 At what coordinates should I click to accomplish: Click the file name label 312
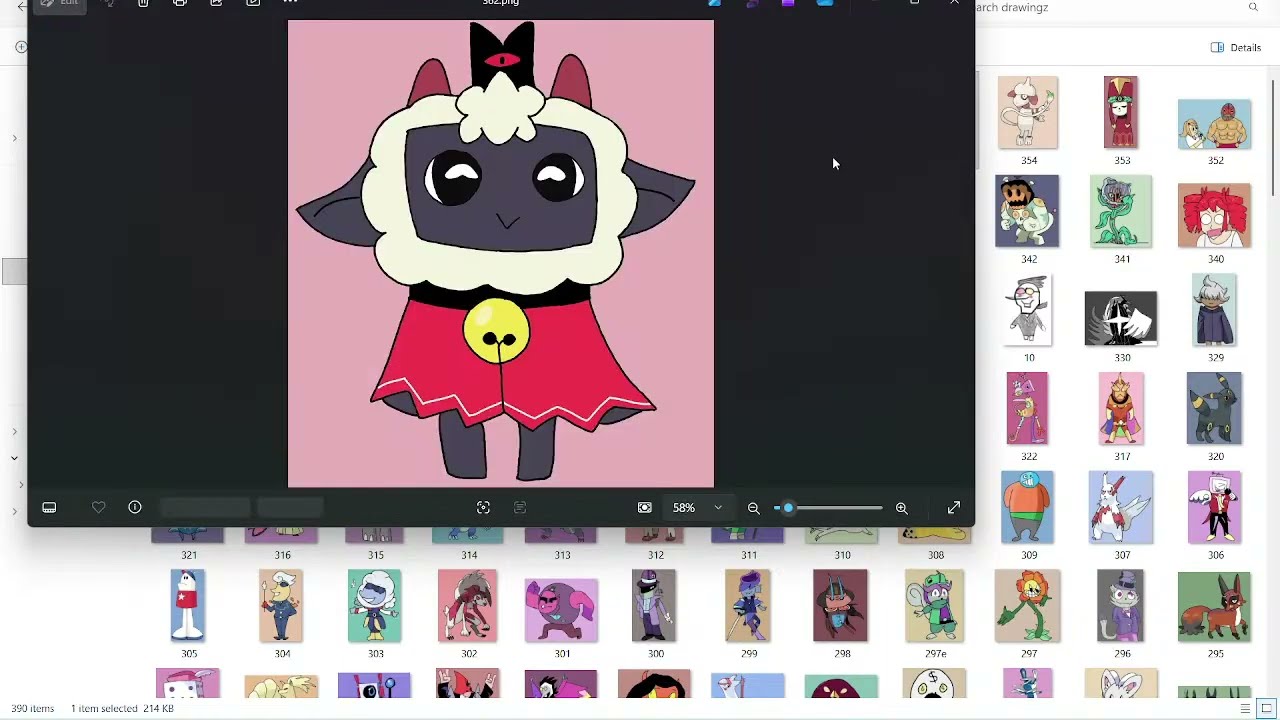click(x=655, y=555)
